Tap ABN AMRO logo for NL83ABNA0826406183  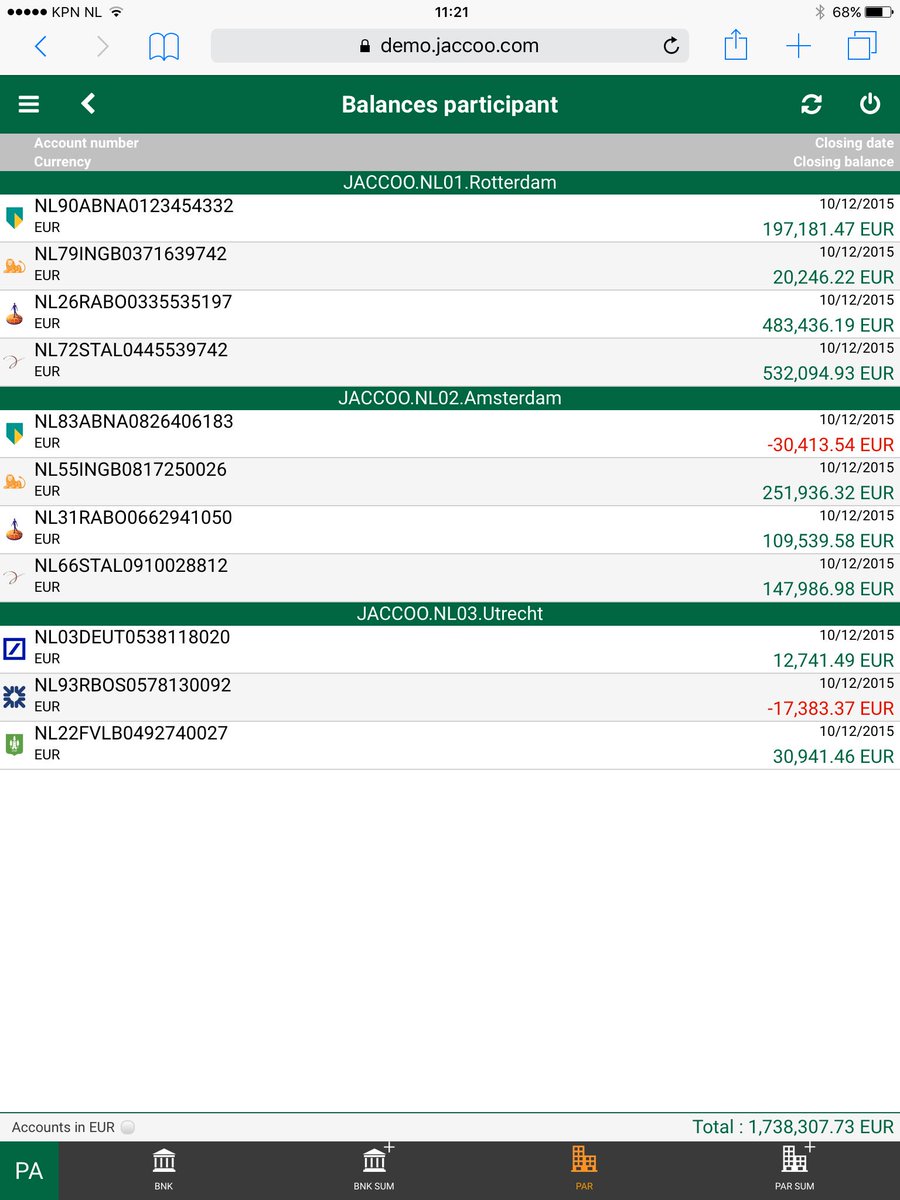click(x=14, y=433)
